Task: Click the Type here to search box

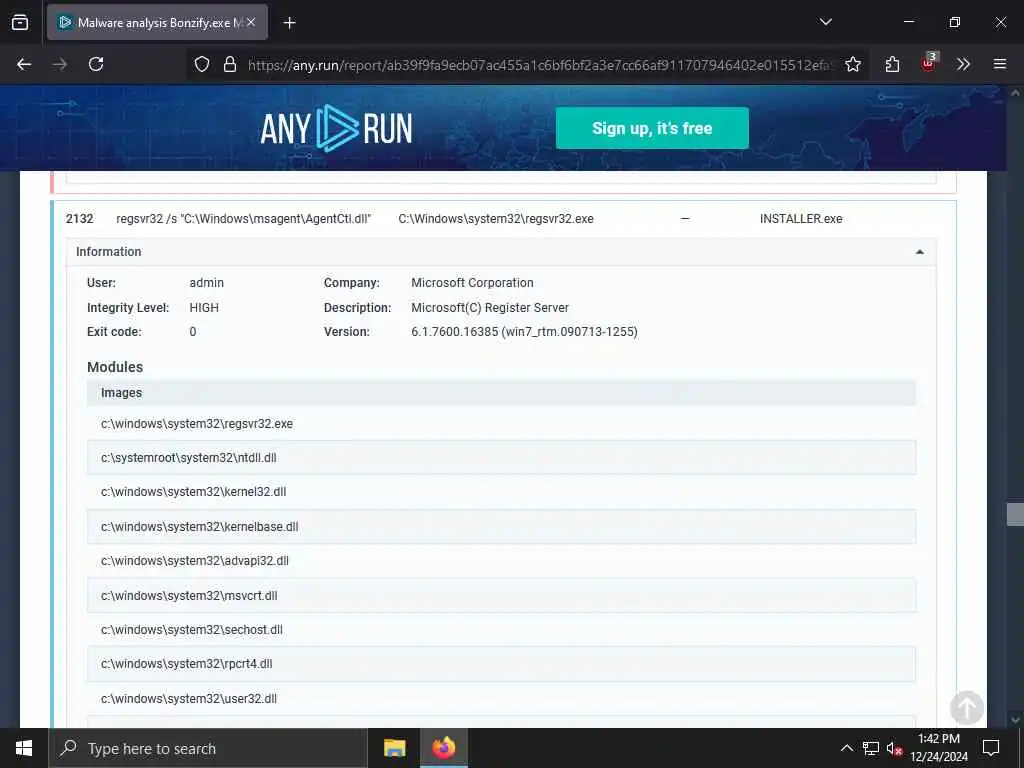Action: pos(208,748)
